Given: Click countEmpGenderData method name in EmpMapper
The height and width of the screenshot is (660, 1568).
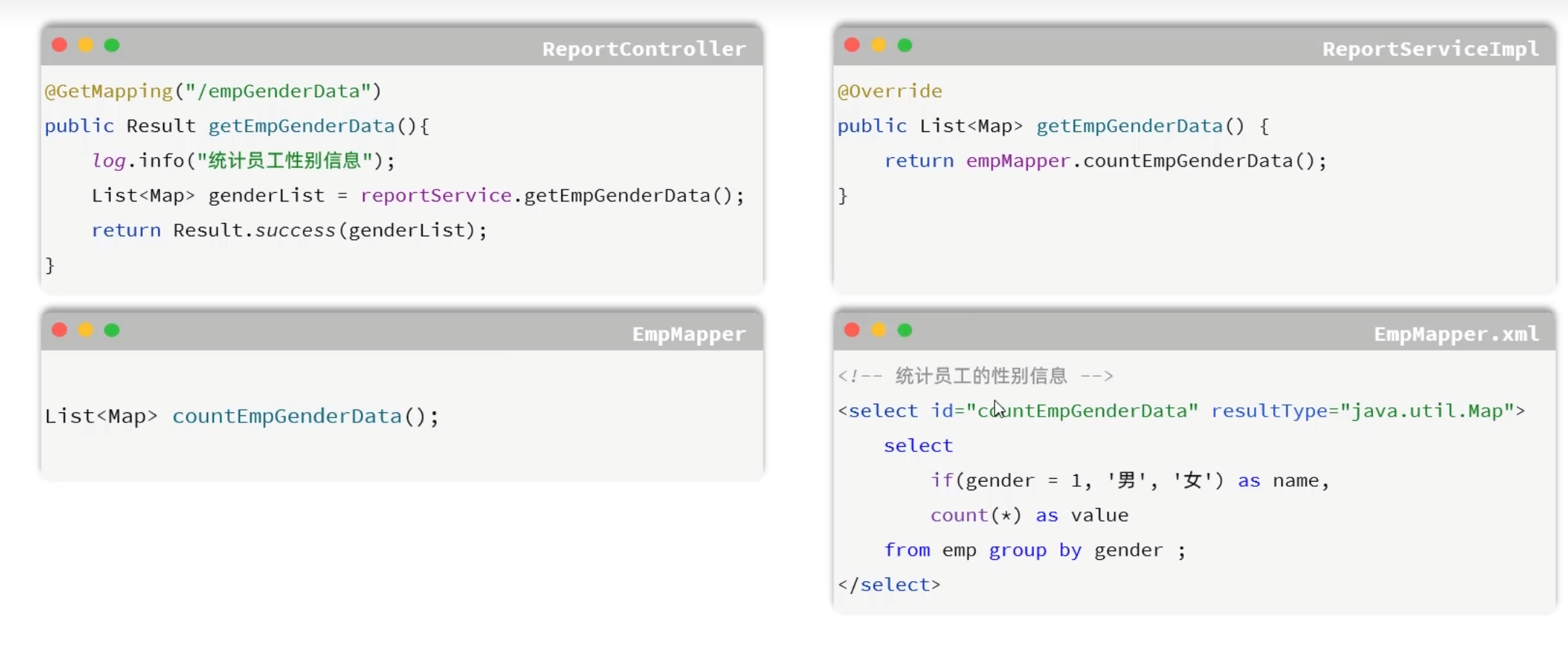Looking at the screenshot, I should tap(287, 417).
